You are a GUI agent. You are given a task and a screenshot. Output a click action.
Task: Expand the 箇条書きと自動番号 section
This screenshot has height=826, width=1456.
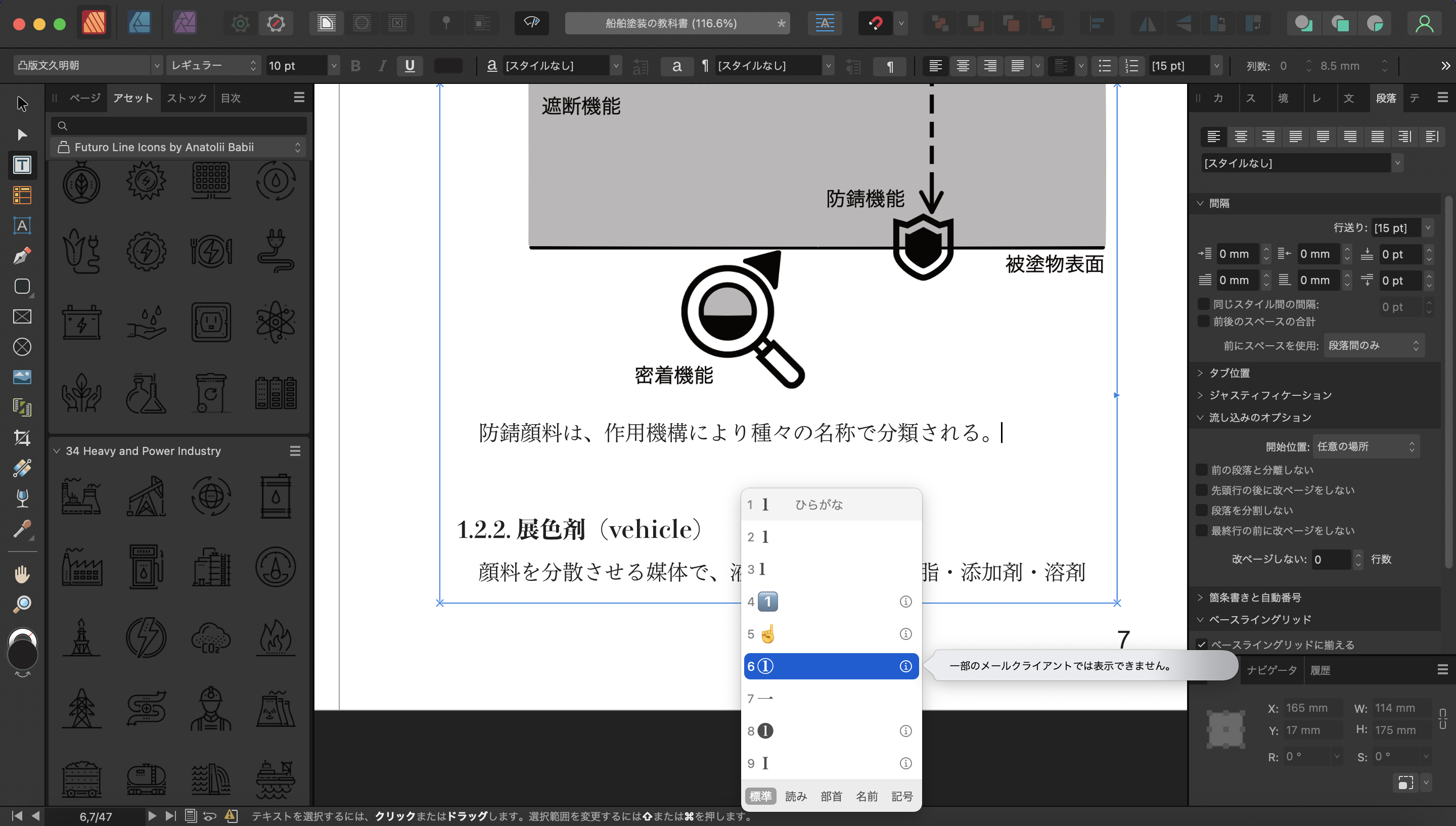pos(1200,598)
